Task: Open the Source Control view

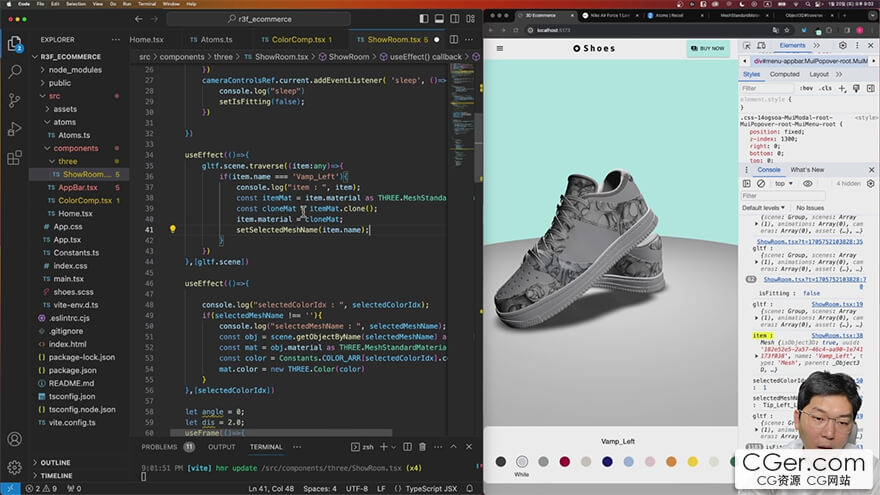Action: point(15,100)
